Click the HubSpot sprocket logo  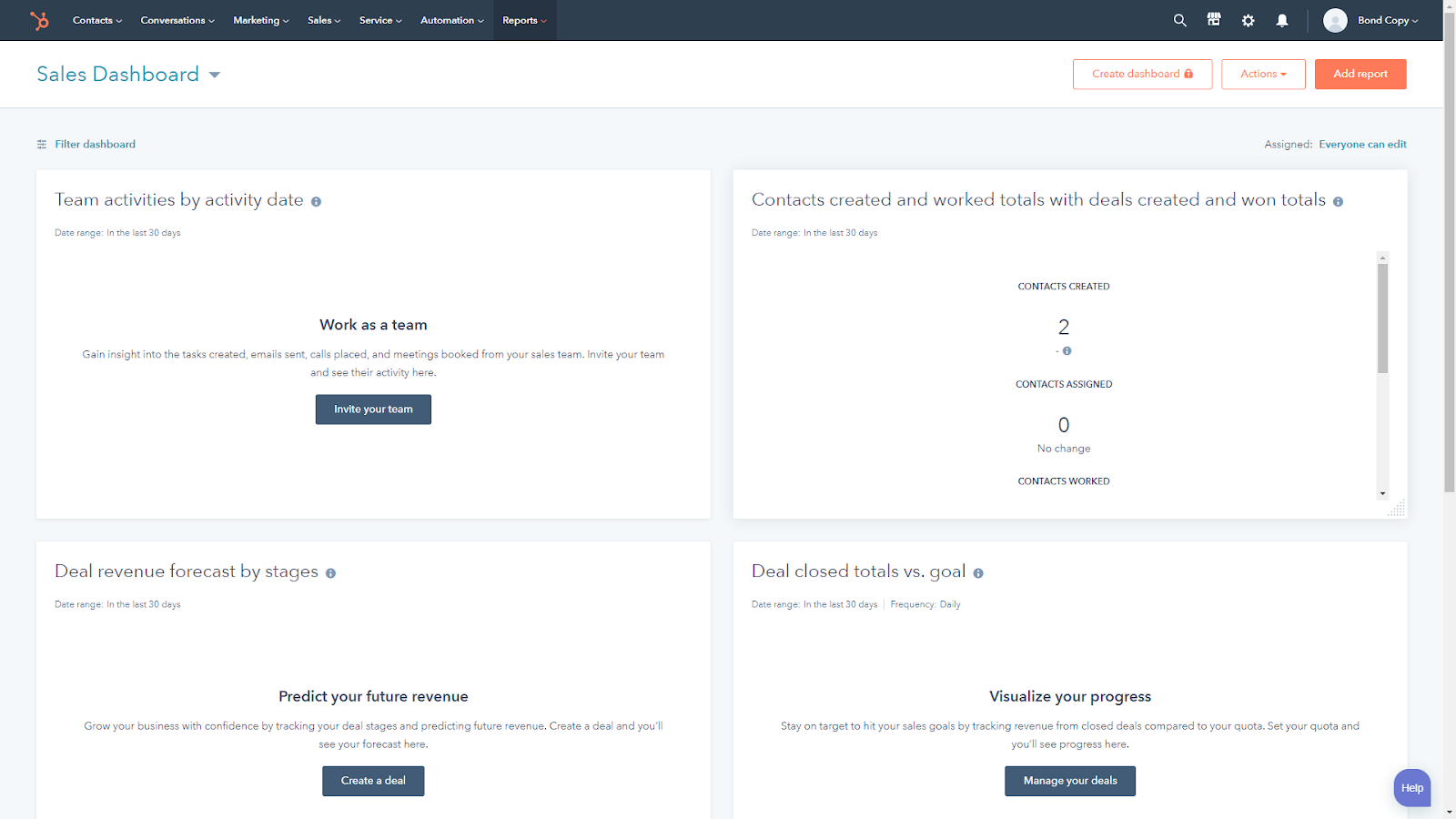[x=41, y=20]
